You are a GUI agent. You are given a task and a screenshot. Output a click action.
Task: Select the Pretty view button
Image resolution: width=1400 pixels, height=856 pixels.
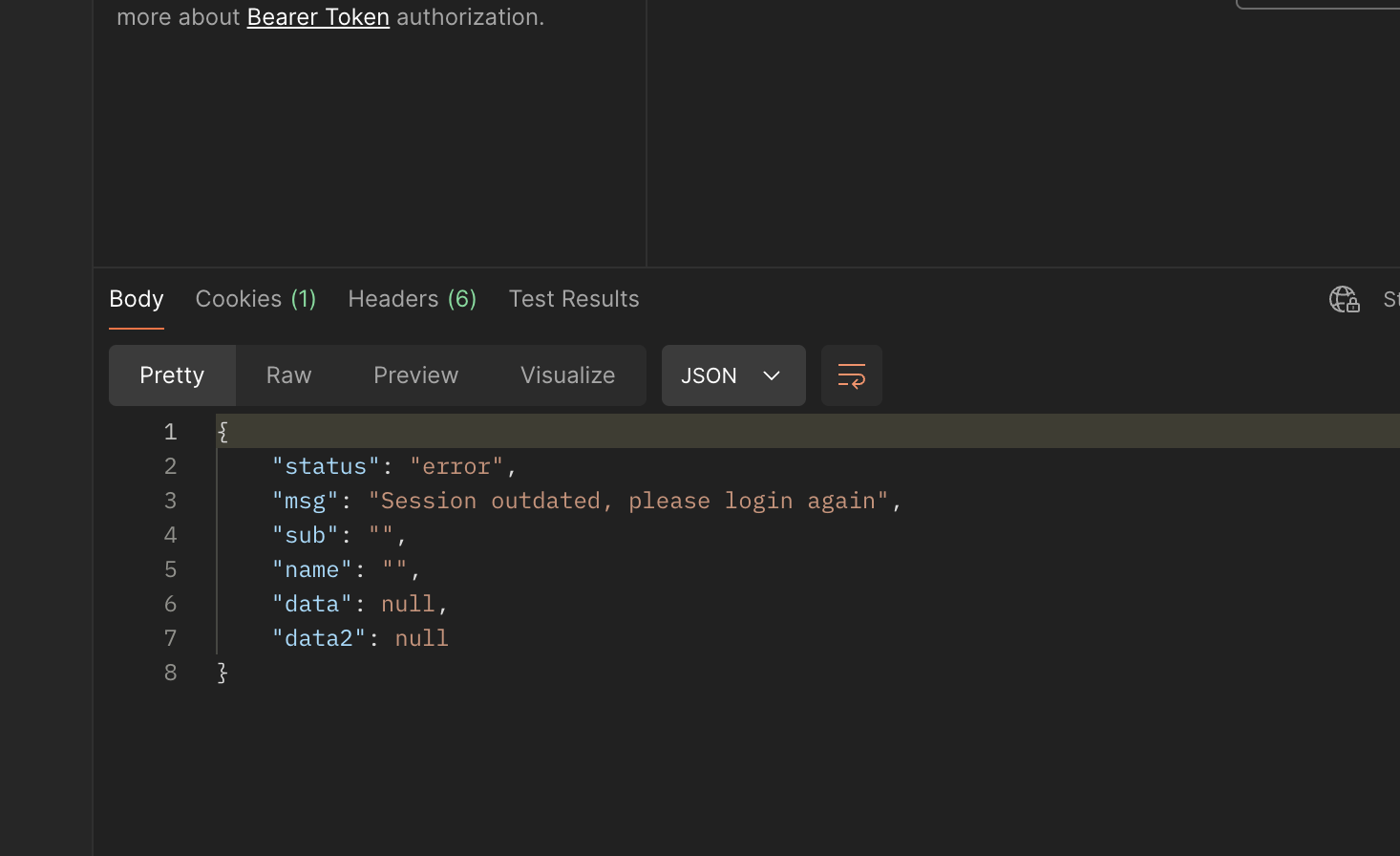[172, 375]
